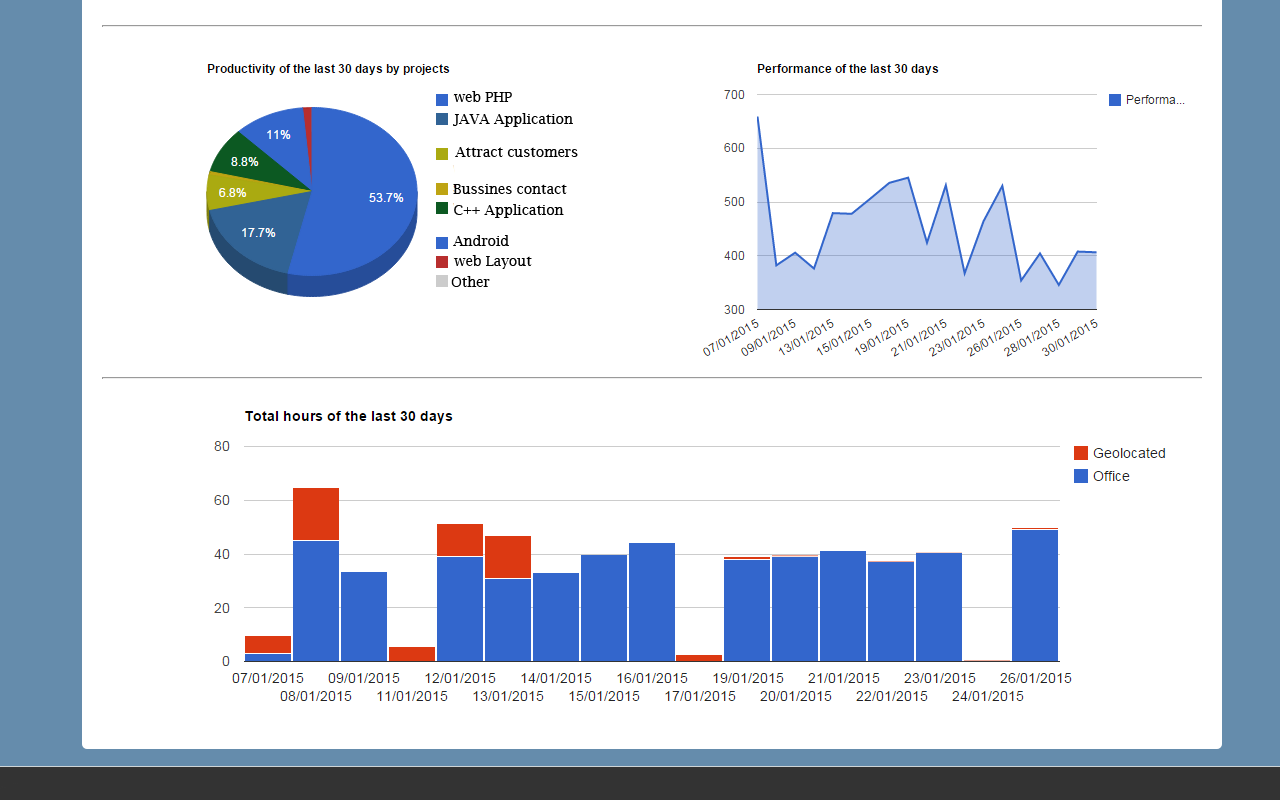
Task: Click the small red bar above 17/01/2015
Action: click(x=699, y=658)
